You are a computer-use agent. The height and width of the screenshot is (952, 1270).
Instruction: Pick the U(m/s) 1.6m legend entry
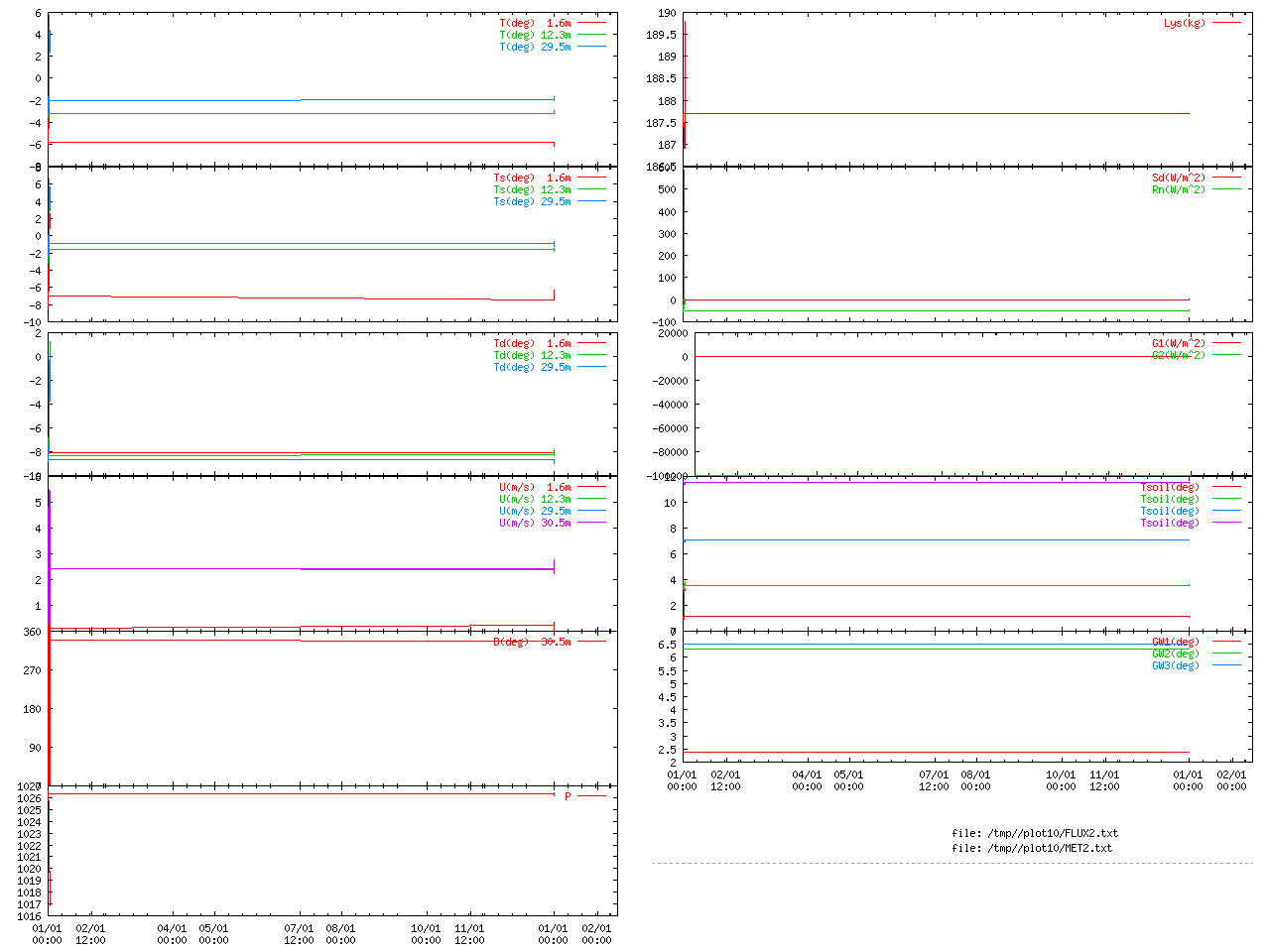tap(535, 487)
